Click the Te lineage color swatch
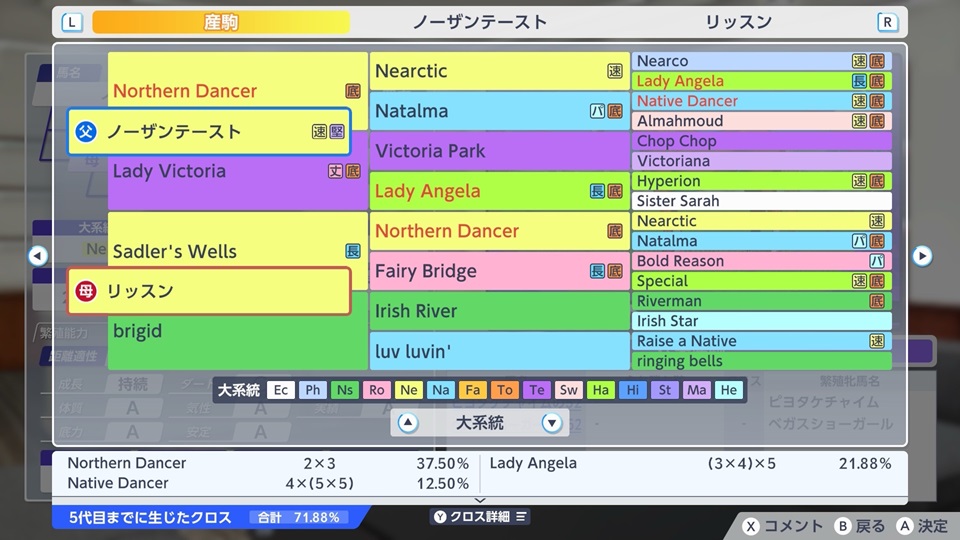 [537, 390]
